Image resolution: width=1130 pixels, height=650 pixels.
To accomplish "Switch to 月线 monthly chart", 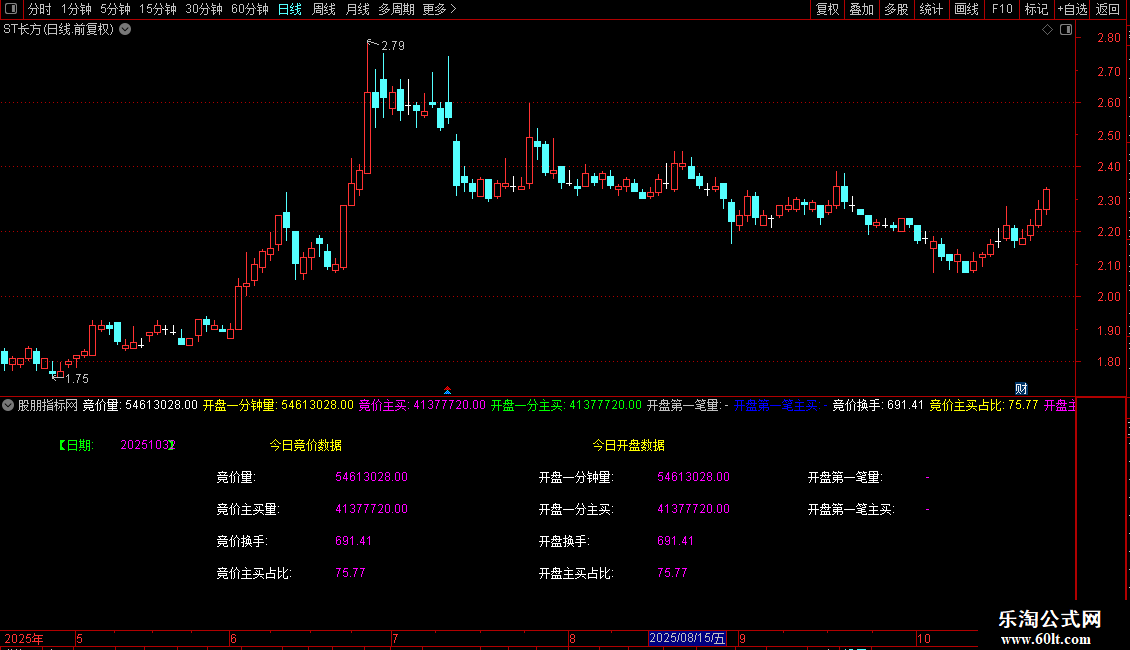I will pyautogui.click(x=357, y=9).
